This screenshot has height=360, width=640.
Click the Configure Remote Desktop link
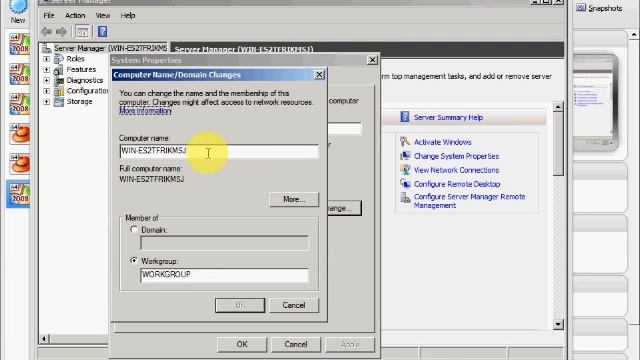tap(457, 184)
